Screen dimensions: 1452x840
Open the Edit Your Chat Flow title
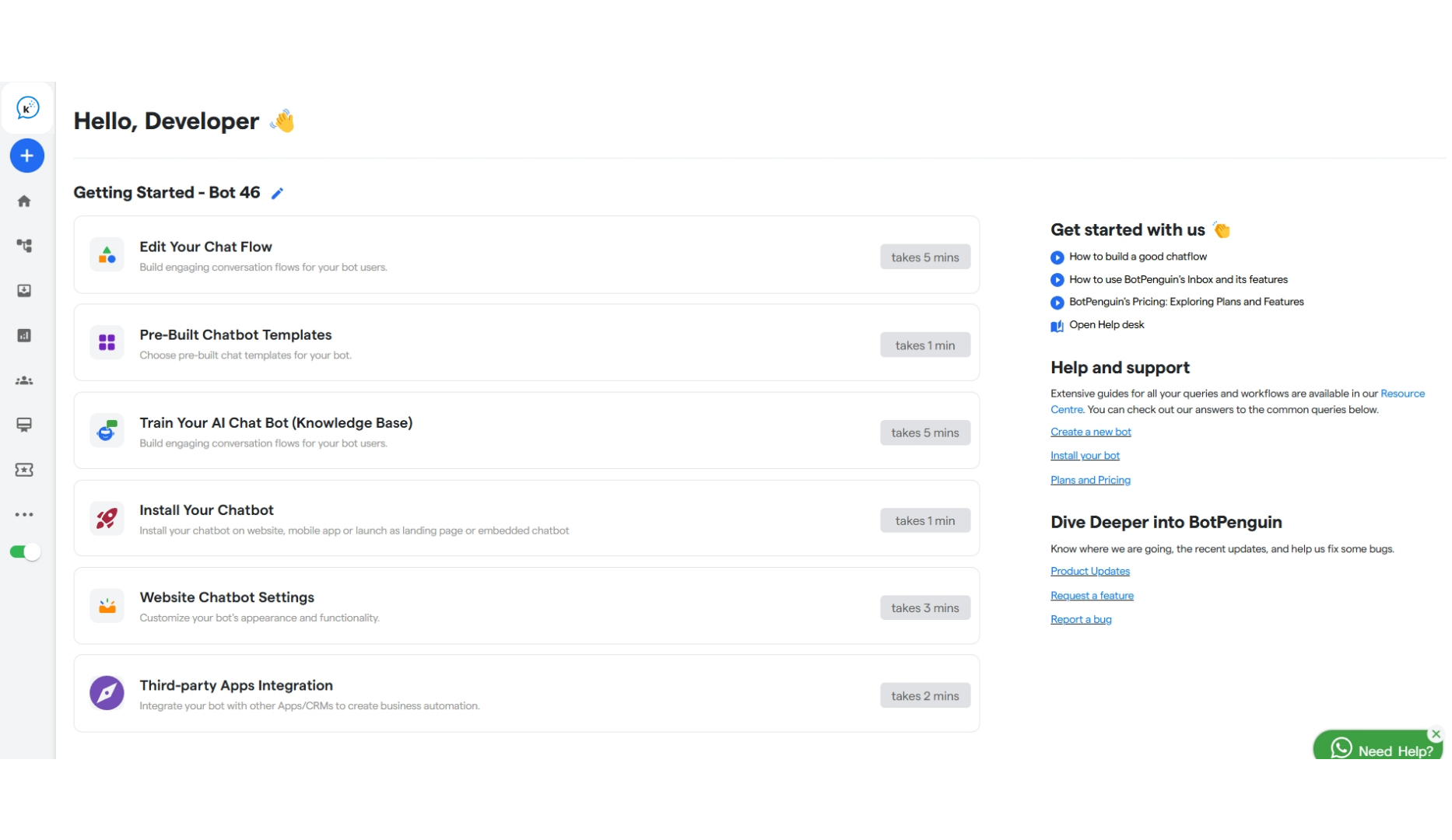click(205, 247)
